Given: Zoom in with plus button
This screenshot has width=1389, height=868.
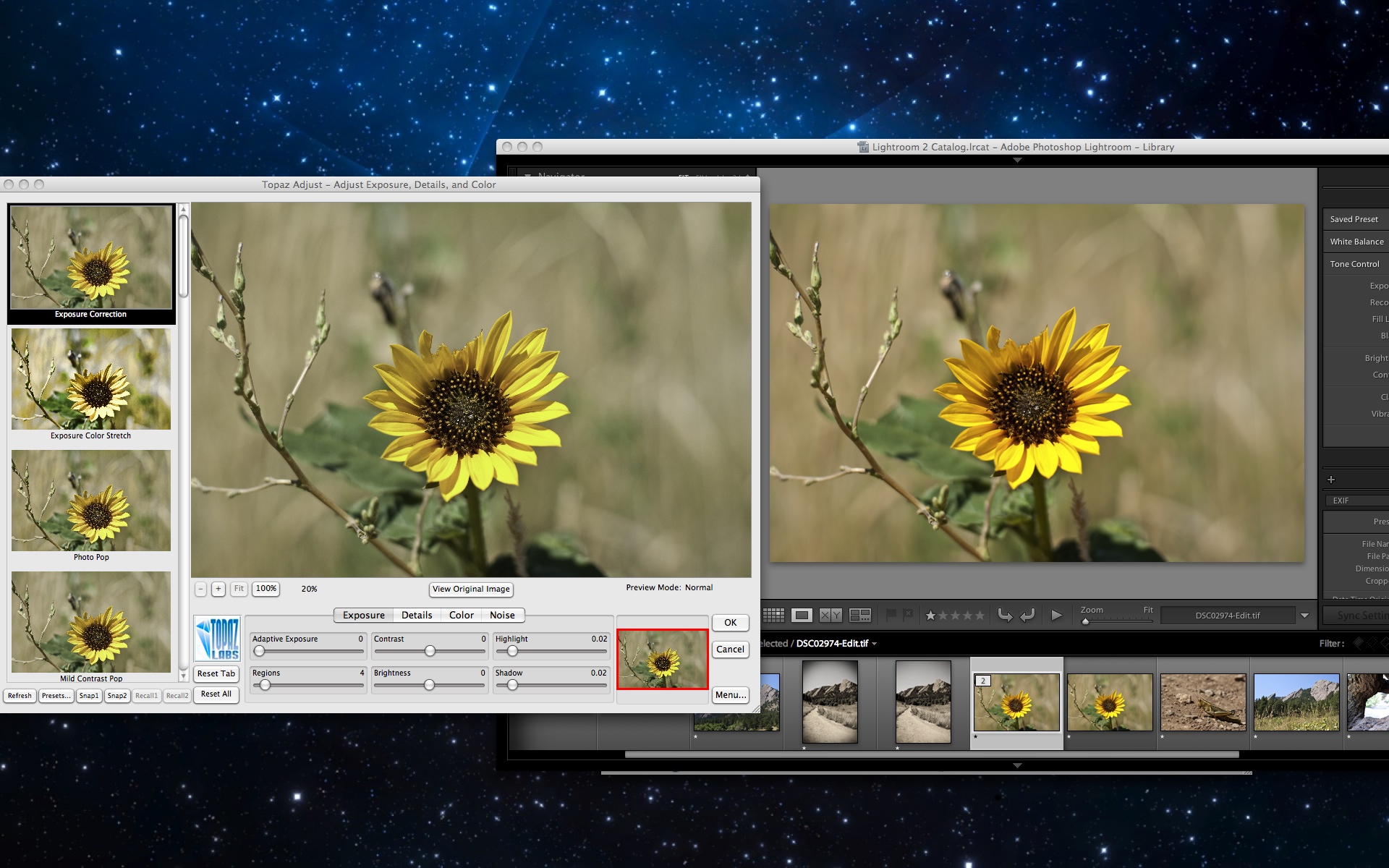Looking at the screenshot, I should click(218, 589).
